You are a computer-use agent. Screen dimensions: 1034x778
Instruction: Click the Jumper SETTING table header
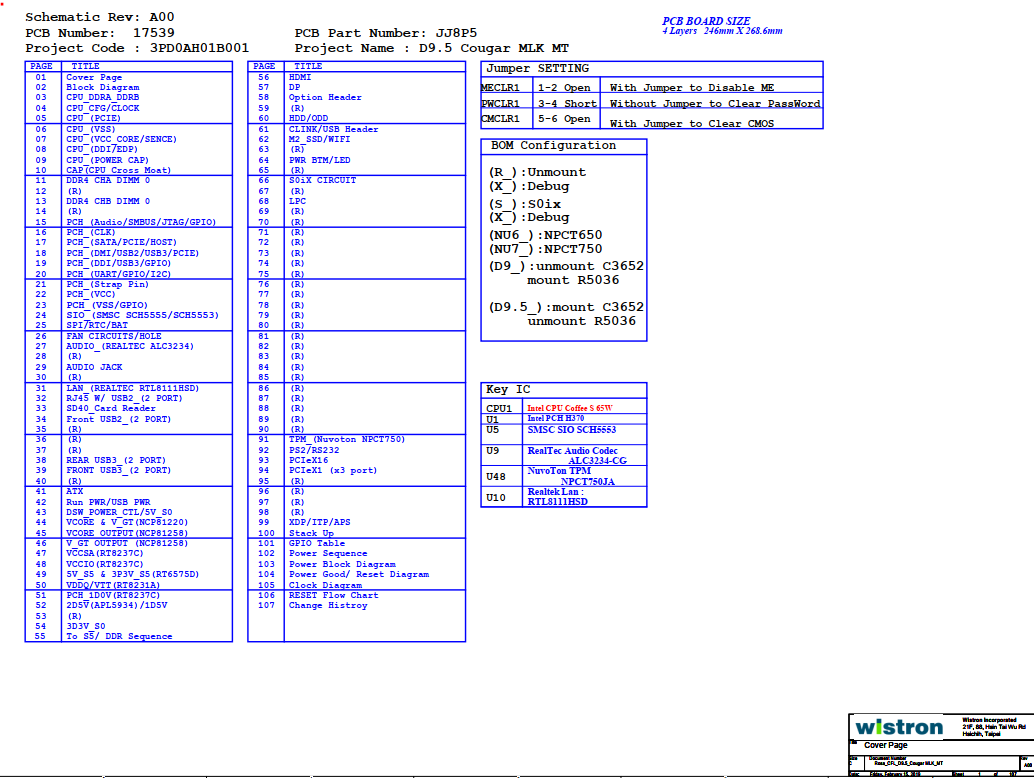click(x=538, y=69)
